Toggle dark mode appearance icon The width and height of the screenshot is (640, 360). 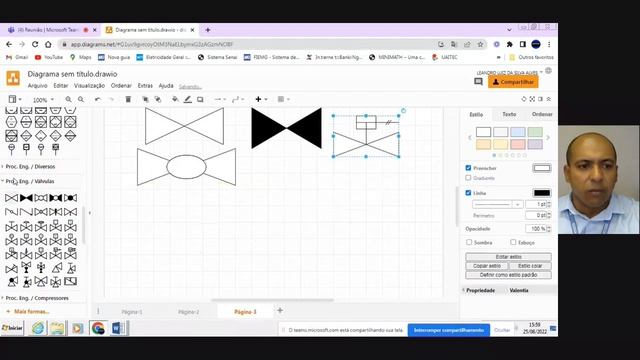[x=524, y=99]
